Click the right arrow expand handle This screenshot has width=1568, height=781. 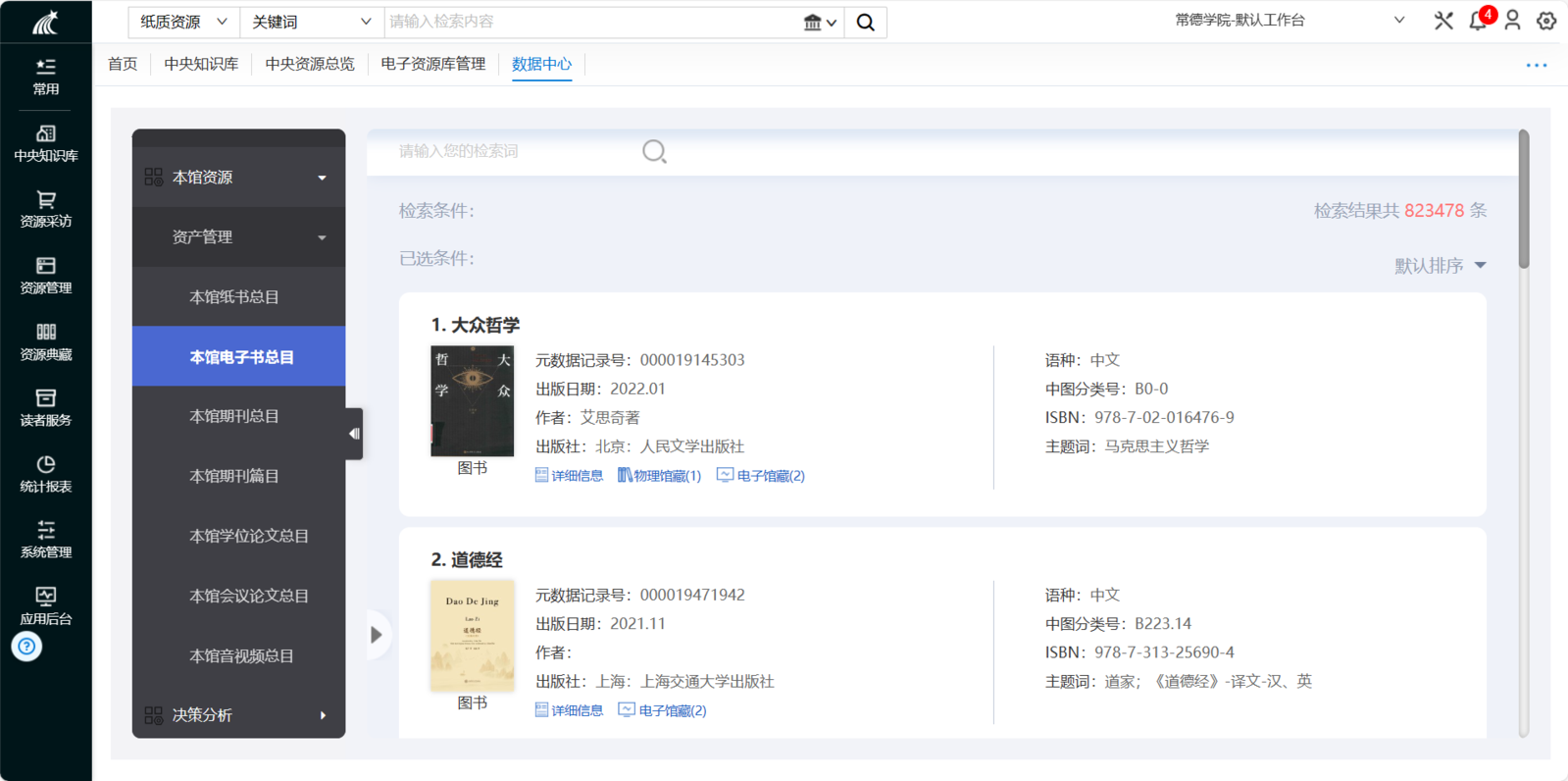[x=377, y=635]
